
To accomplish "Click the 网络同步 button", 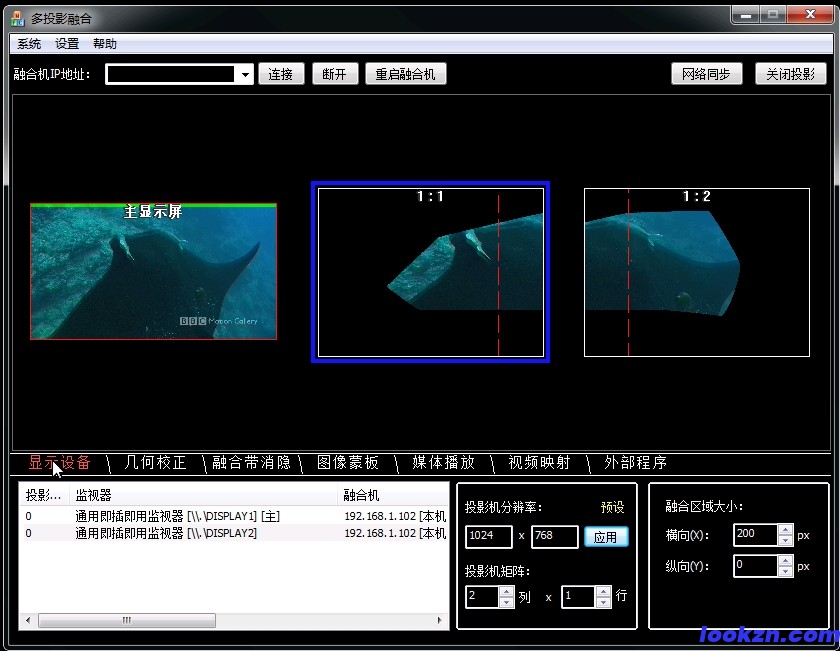I will [706, 74].
